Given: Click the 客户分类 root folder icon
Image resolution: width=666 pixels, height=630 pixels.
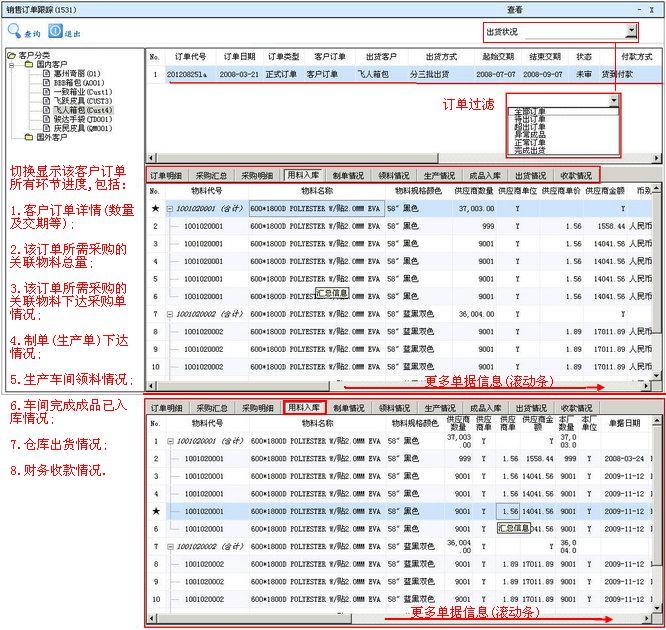Looking at the screenshot, I should (x=12, y=55).
